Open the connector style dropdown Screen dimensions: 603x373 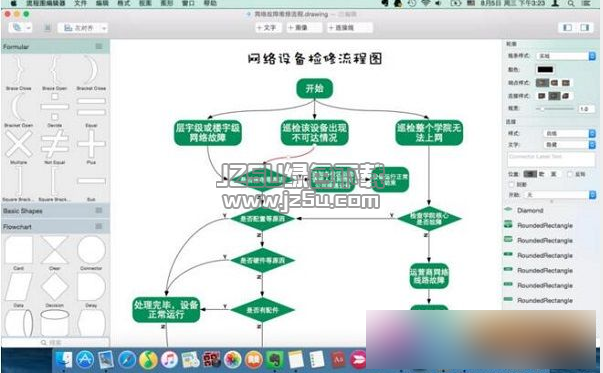(569, 133)
